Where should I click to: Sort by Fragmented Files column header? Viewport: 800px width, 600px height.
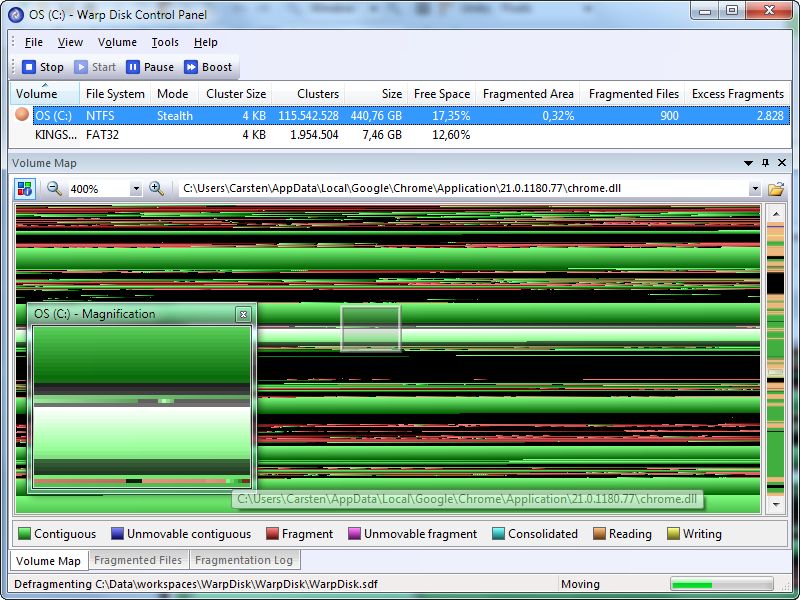(633, 94)
